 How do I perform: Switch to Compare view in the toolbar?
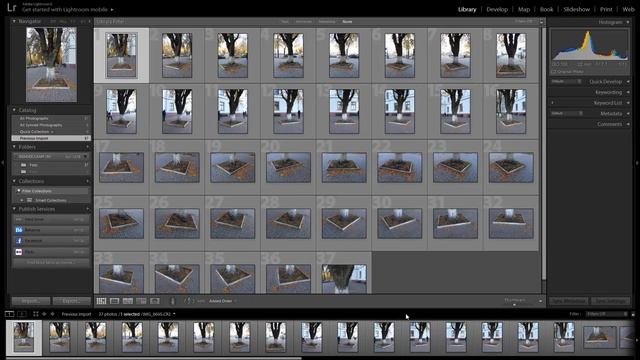point(128,301)
